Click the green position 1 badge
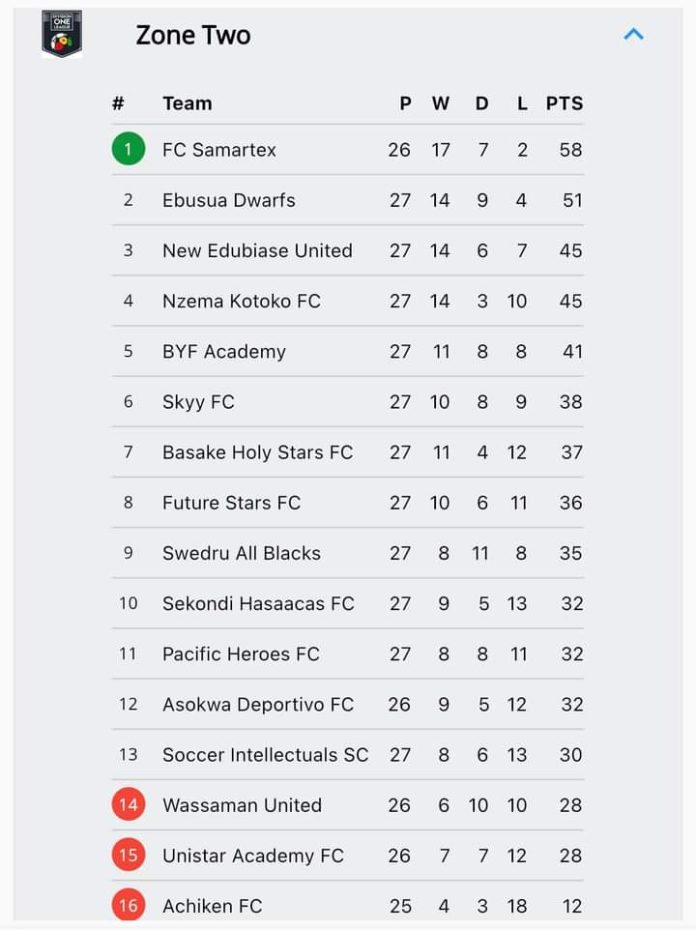This screenshot has height=930, width=696. click(128, 149)
